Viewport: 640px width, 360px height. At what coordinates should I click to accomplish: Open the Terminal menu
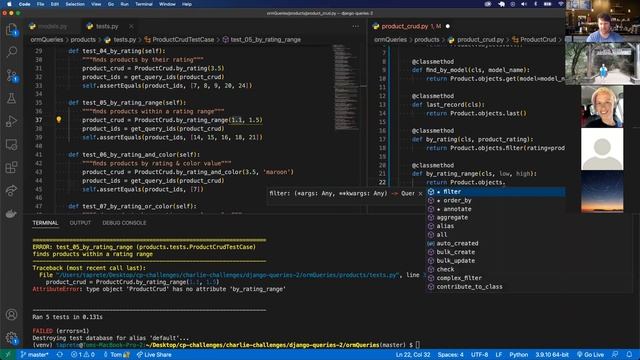coord(144,4)
